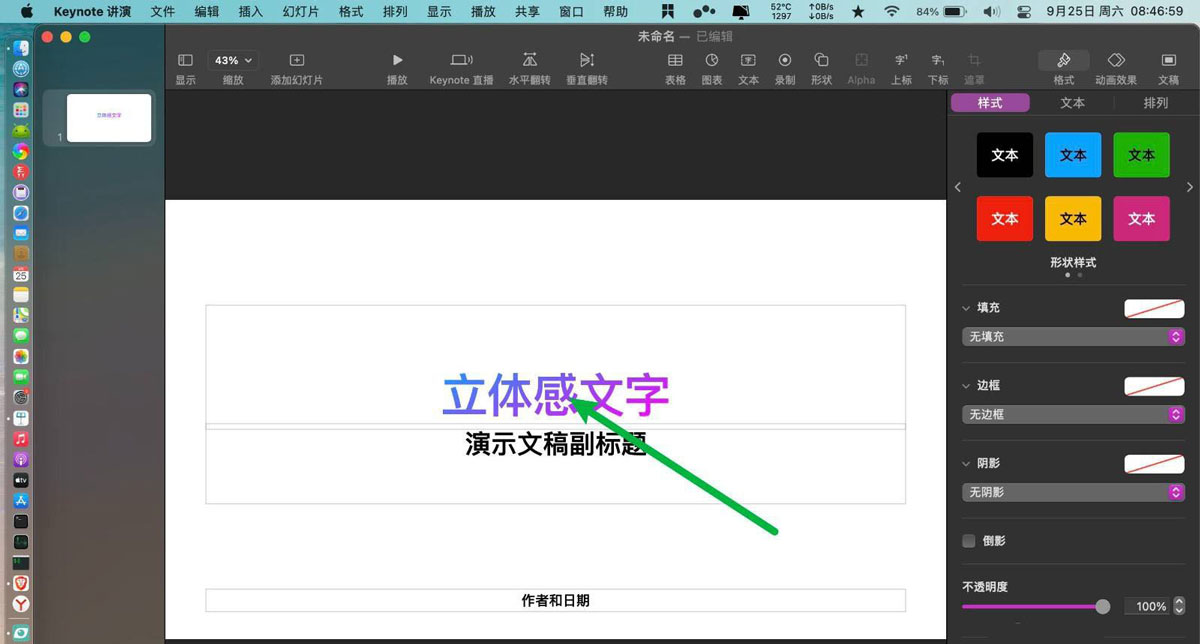Insert a table with 表格 icon
This screenshot has height=644, width=1200.
(x=675, y=61)
